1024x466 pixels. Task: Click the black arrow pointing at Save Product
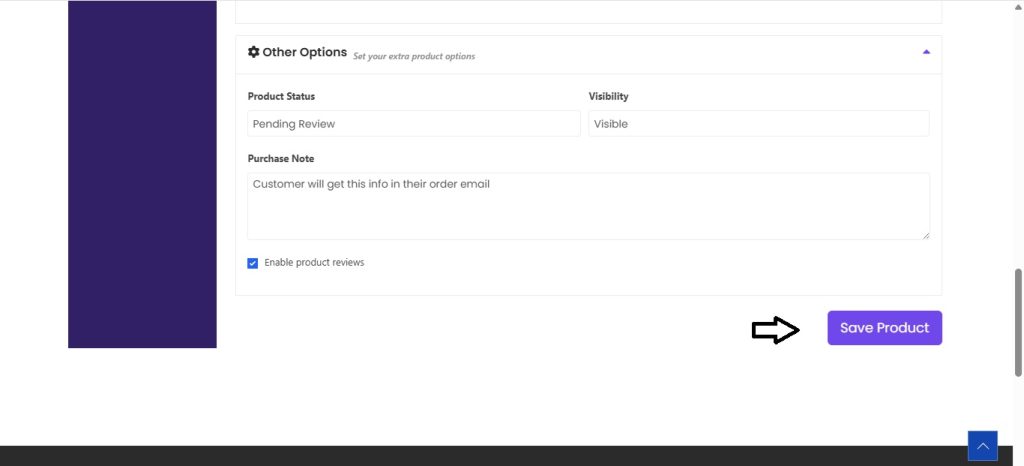click(775, 330)
